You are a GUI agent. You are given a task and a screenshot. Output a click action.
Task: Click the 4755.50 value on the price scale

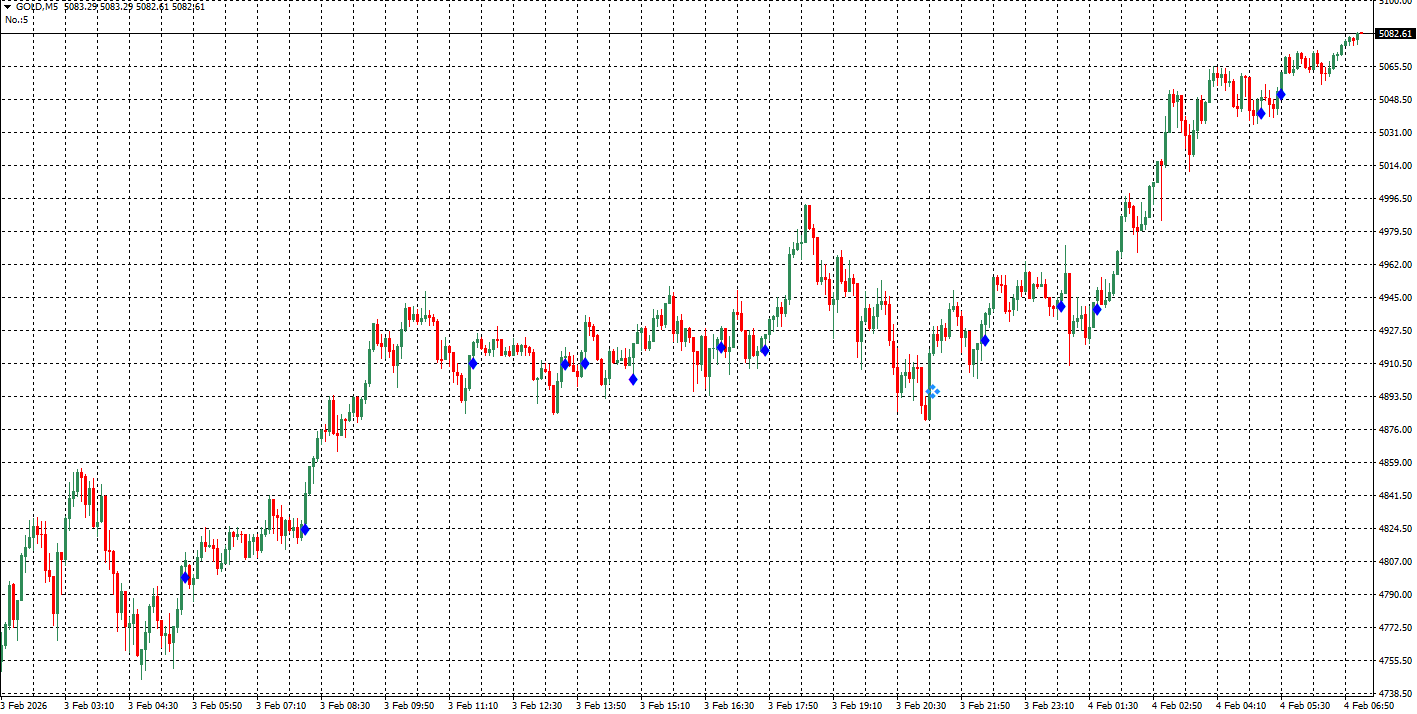pos(1394,661)
